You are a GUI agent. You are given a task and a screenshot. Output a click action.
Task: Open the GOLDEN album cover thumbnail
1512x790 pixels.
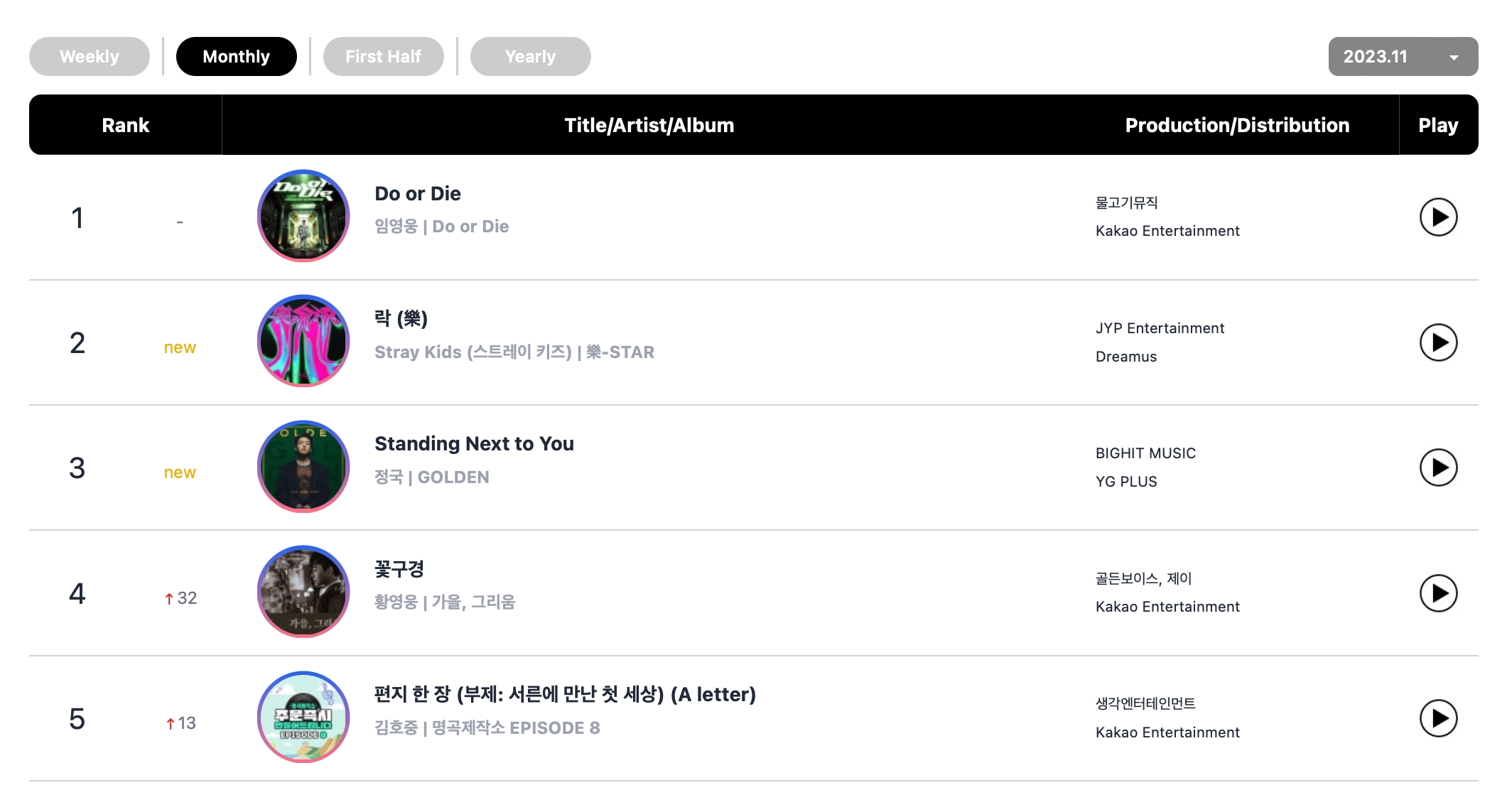tap(303, 466)
